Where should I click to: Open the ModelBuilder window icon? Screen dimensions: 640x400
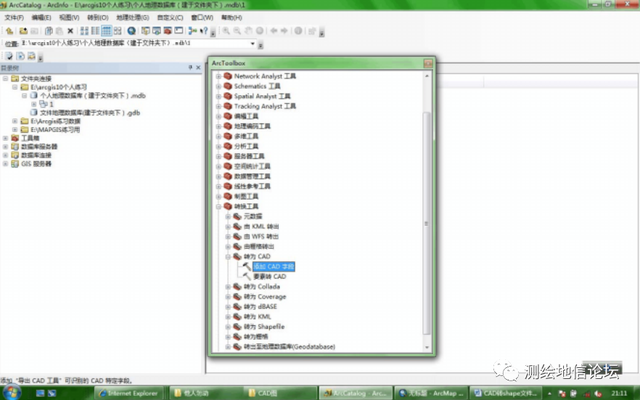click(x=193, y=31)
